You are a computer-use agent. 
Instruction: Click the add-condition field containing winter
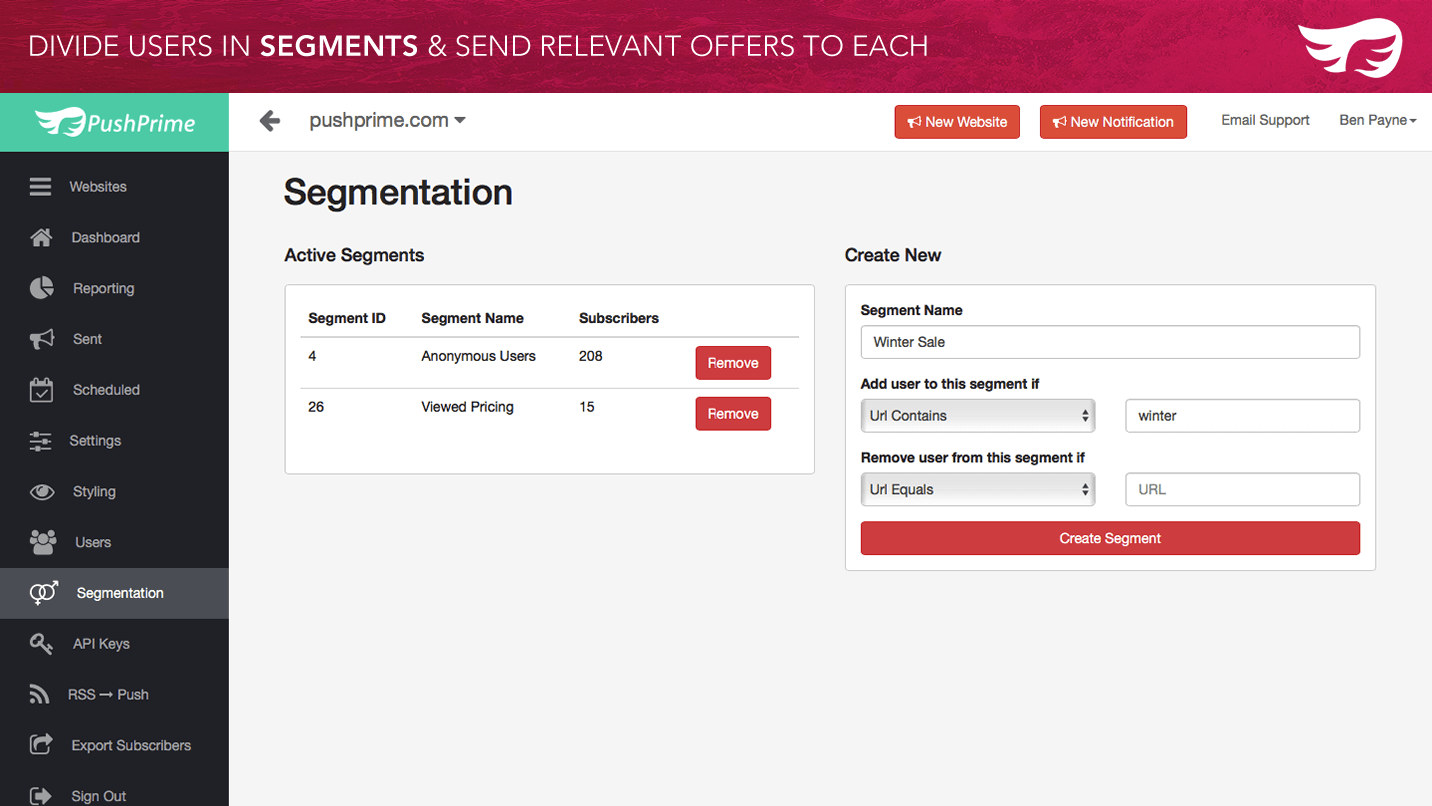pyautogui.click(x=1242, y=416)
